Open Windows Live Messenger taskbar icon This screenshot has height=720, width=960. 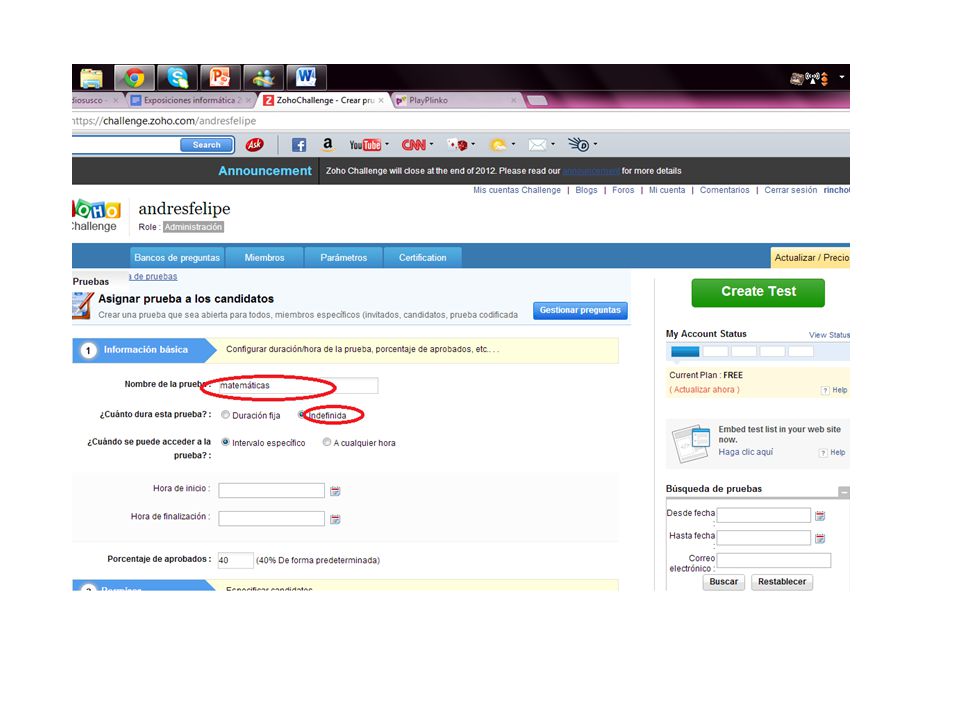263,78
